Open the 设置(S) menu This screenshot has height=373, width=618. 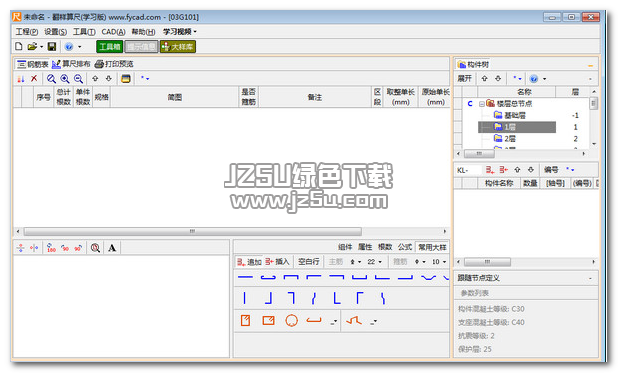[56, 32]
